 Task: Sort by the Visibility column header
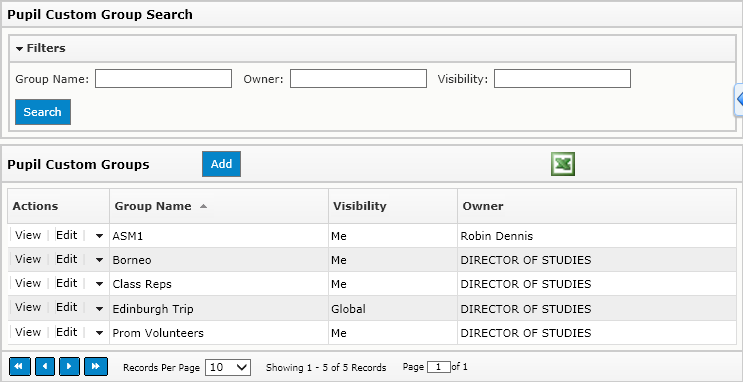point(393,206)
